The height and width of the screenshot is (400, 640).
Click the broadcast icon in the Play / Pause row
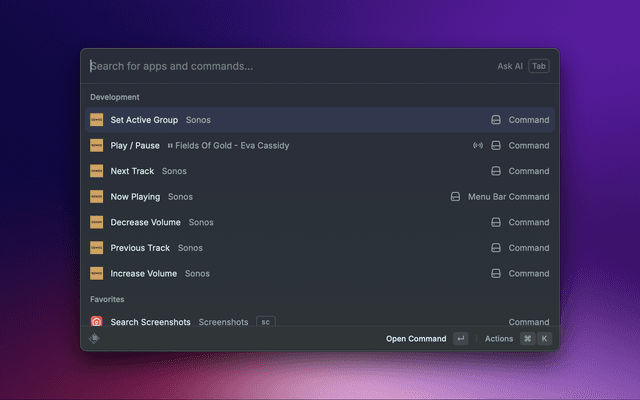tap(478, 145)
